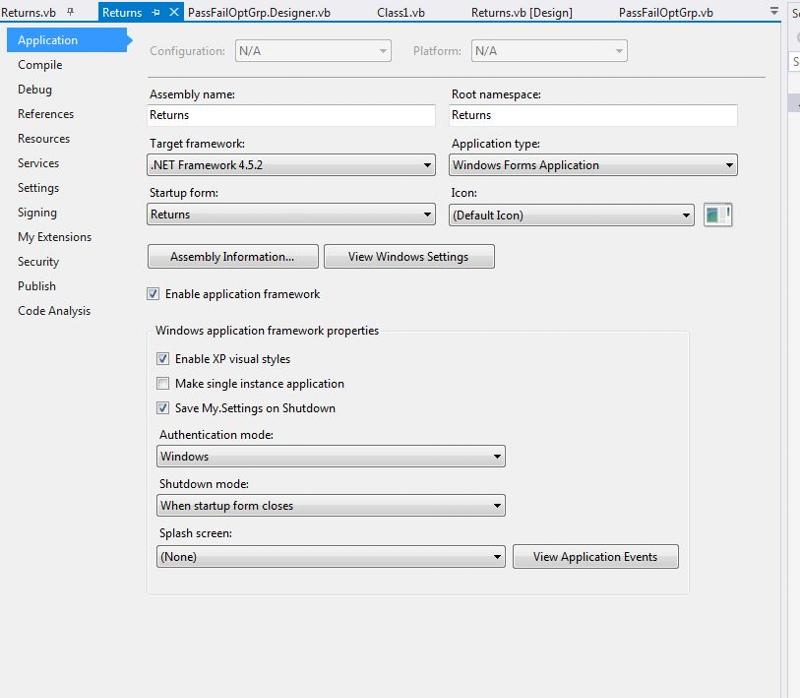Screen dimensions: 800x698
Task: Click View Application Events
Action: coord(596,556)
